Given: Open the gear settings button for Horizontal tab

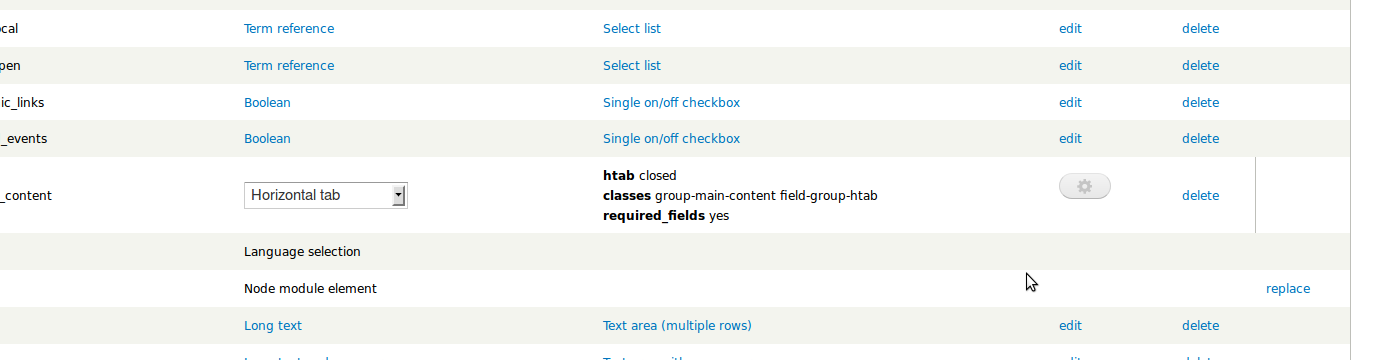Looking at the screenshot, I should click(x=1085, y=186).
